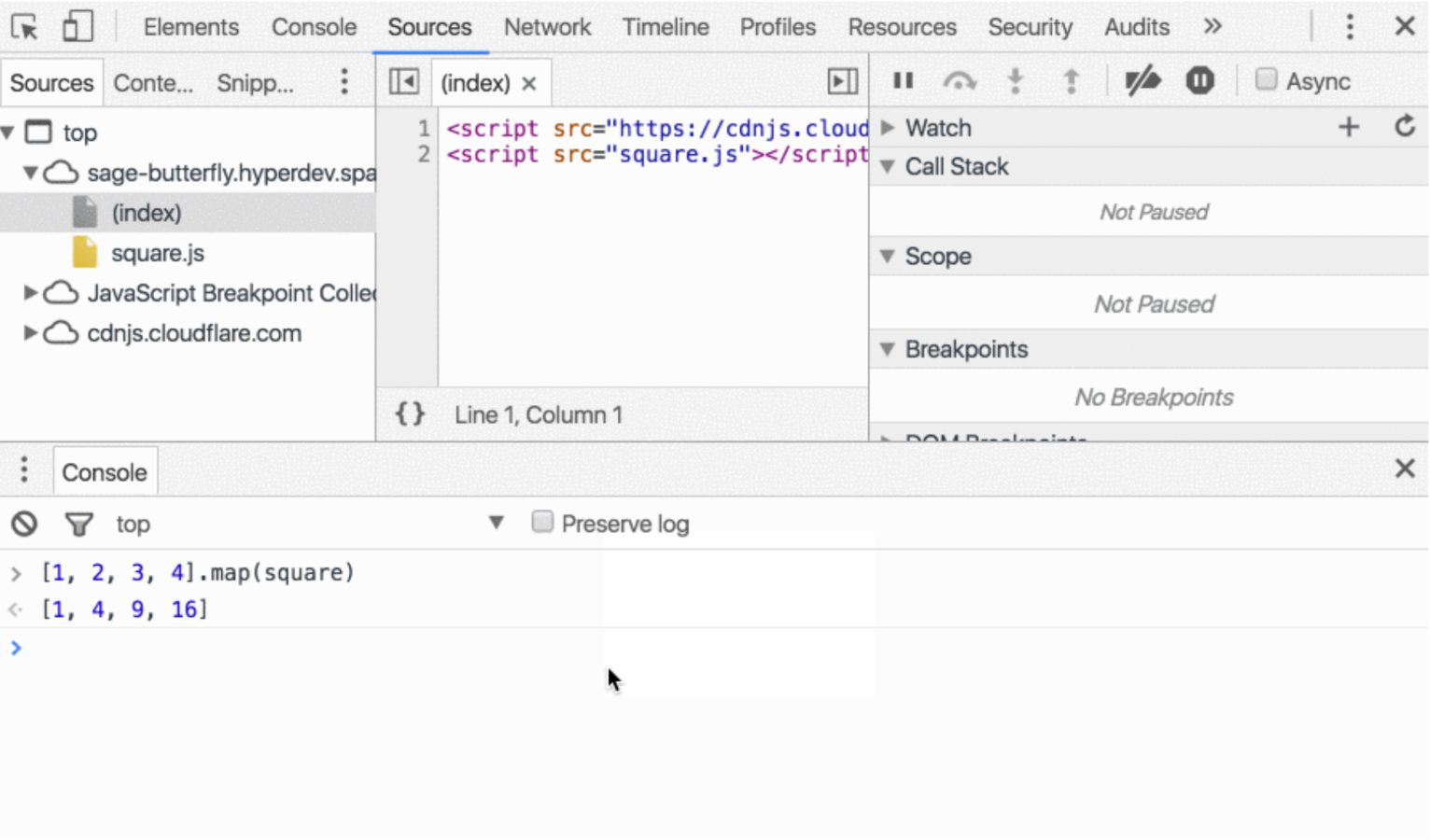This screenshot has width=1430, height=840.
Task: Switch to the Elements tab
Action: (x=191, y=27)
